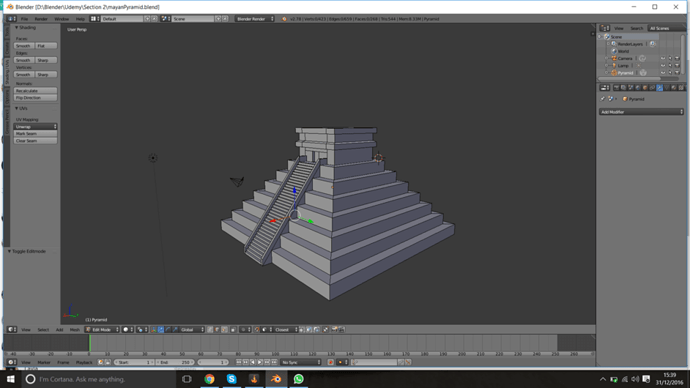Click the Mark Seam button
The image size is (690, 388).
[x=36, y=134]
